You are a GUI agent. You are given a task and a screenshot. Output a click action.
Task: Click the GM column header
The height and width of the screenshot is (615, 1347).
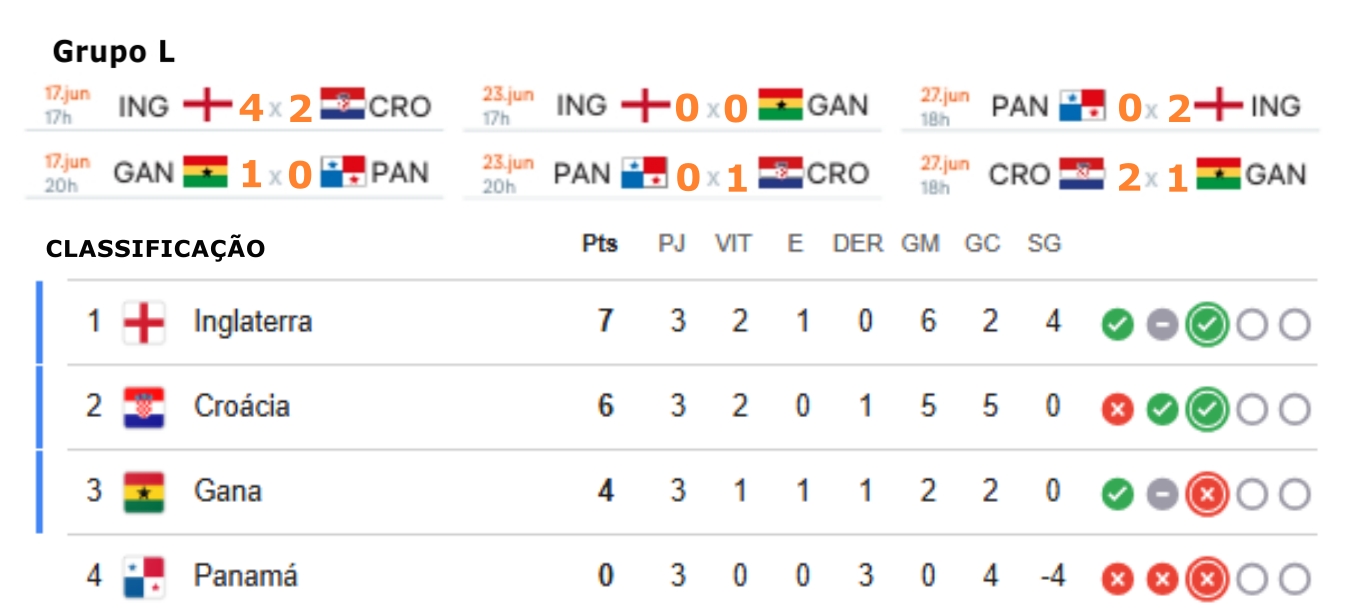point(920,244)
